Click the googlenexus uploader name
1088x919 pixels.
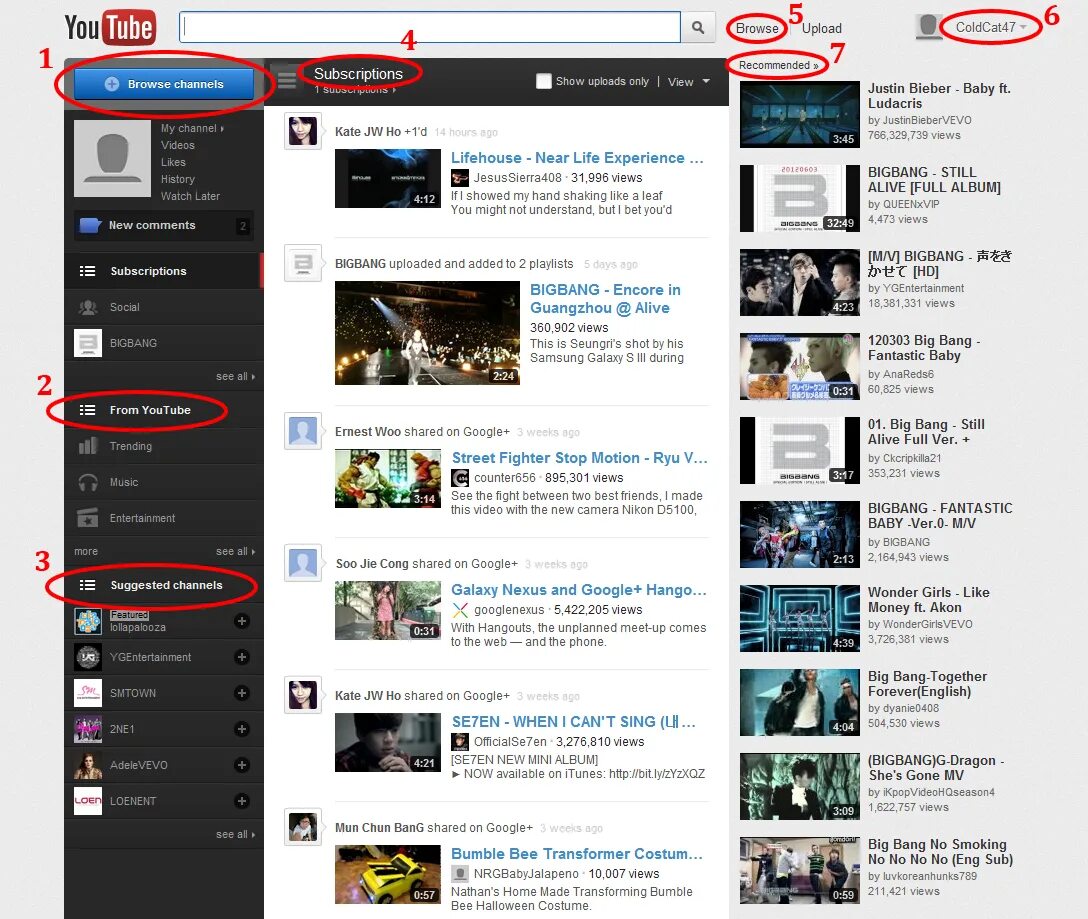(509, 609)
